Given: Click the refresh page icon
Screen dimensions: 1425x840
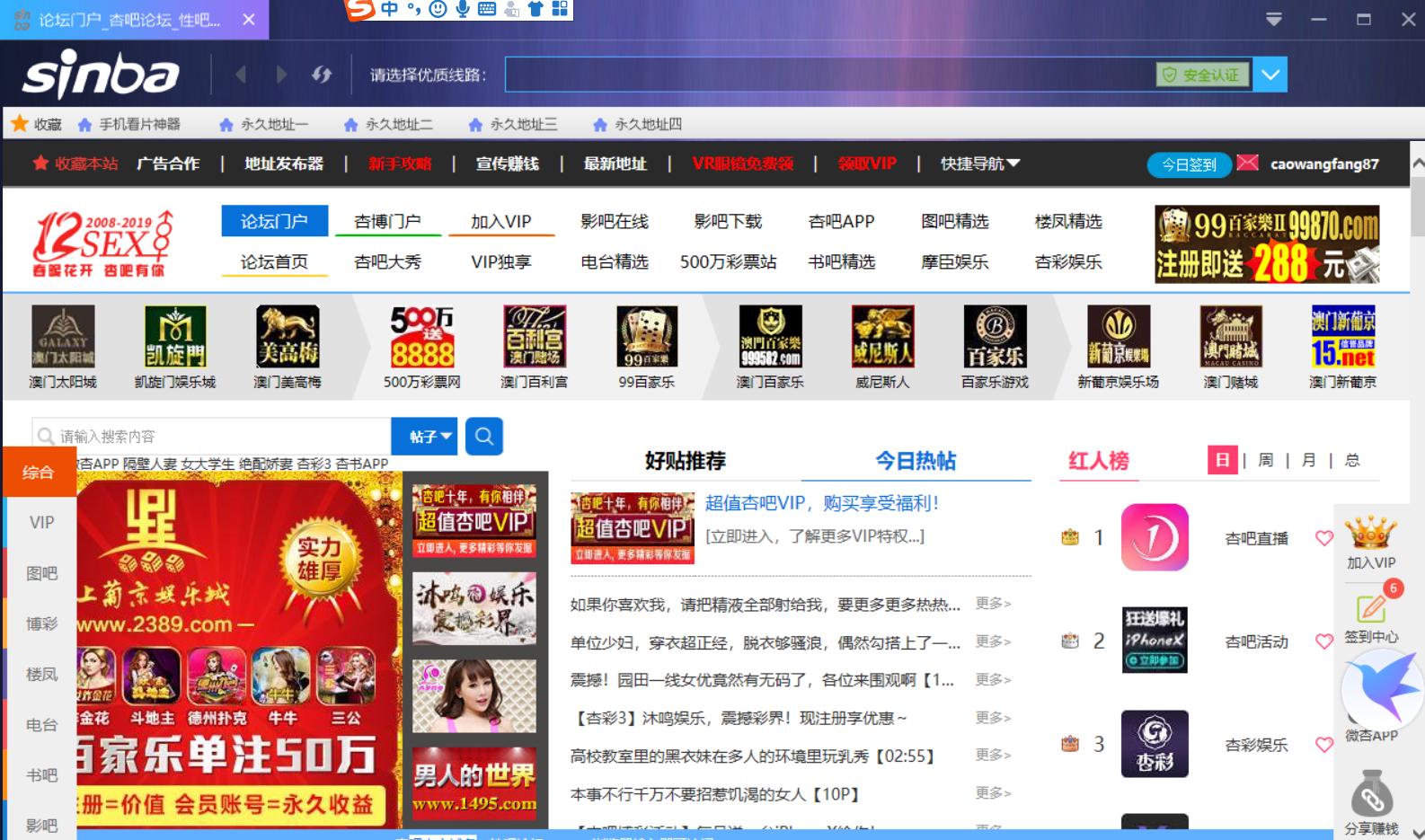Looking at the screenshot, I should click(322, 75).
